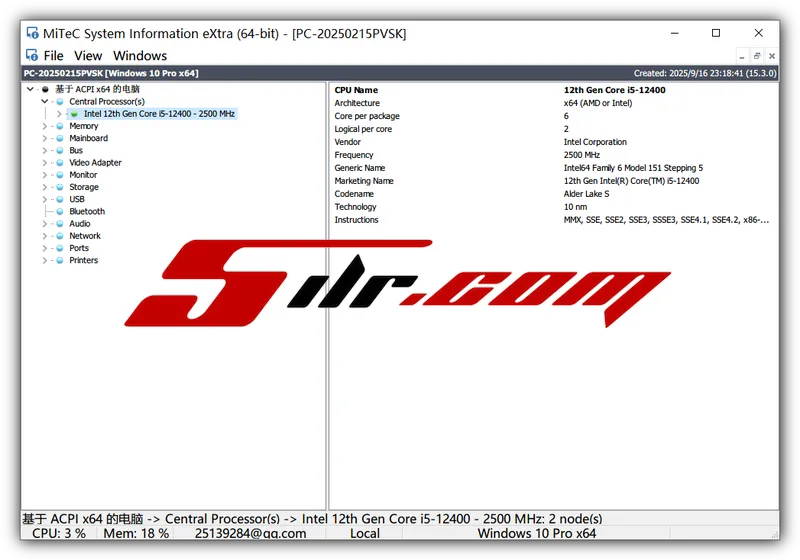Select the Video Adapter label

(95, 163)
